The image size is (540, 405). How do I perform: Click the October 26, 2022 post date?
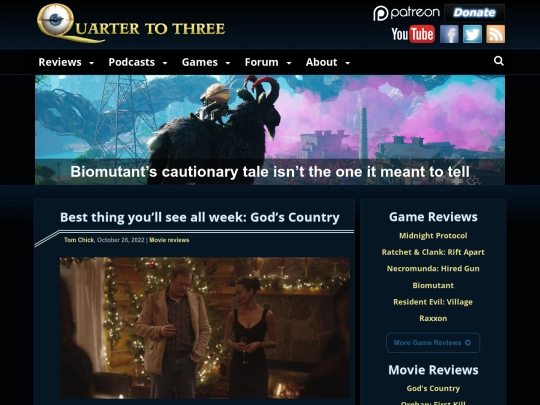[121, 240]
